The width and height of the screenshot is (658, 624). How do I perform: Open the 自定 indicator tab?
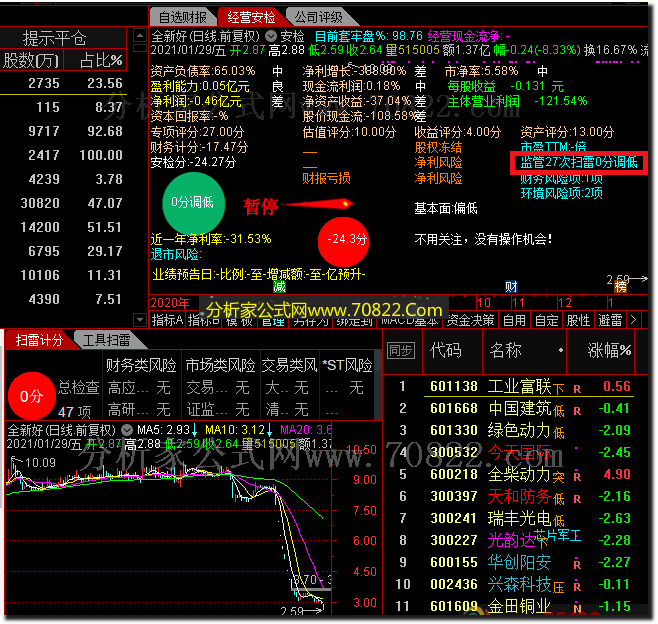point(546,321)
